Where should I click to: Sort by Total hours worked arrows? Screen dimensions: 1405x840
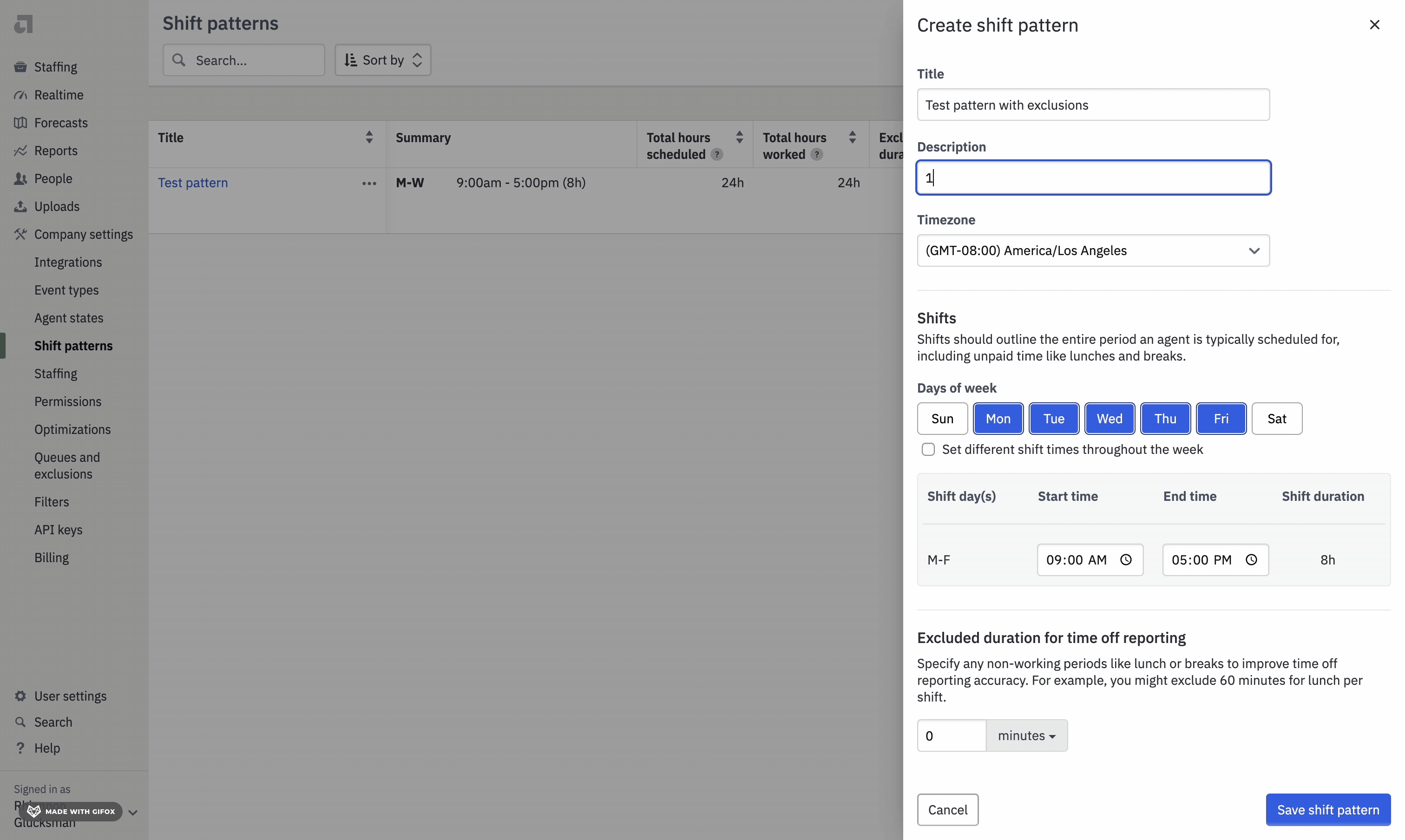pos(853,137)
